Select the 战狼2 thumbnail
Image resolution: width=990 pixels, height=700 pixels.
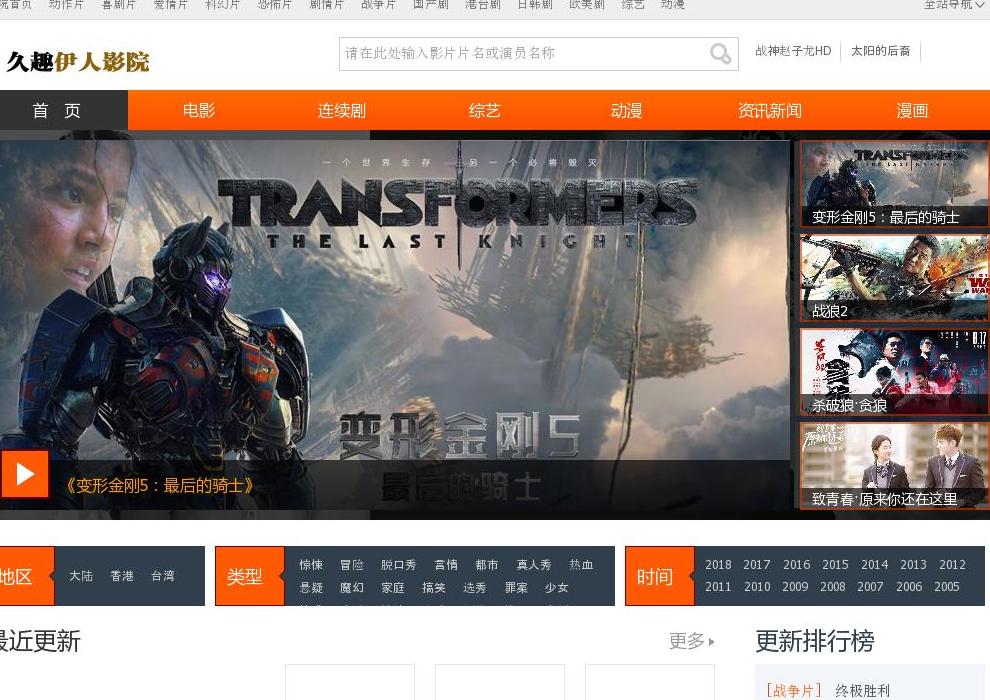(894, 278)
